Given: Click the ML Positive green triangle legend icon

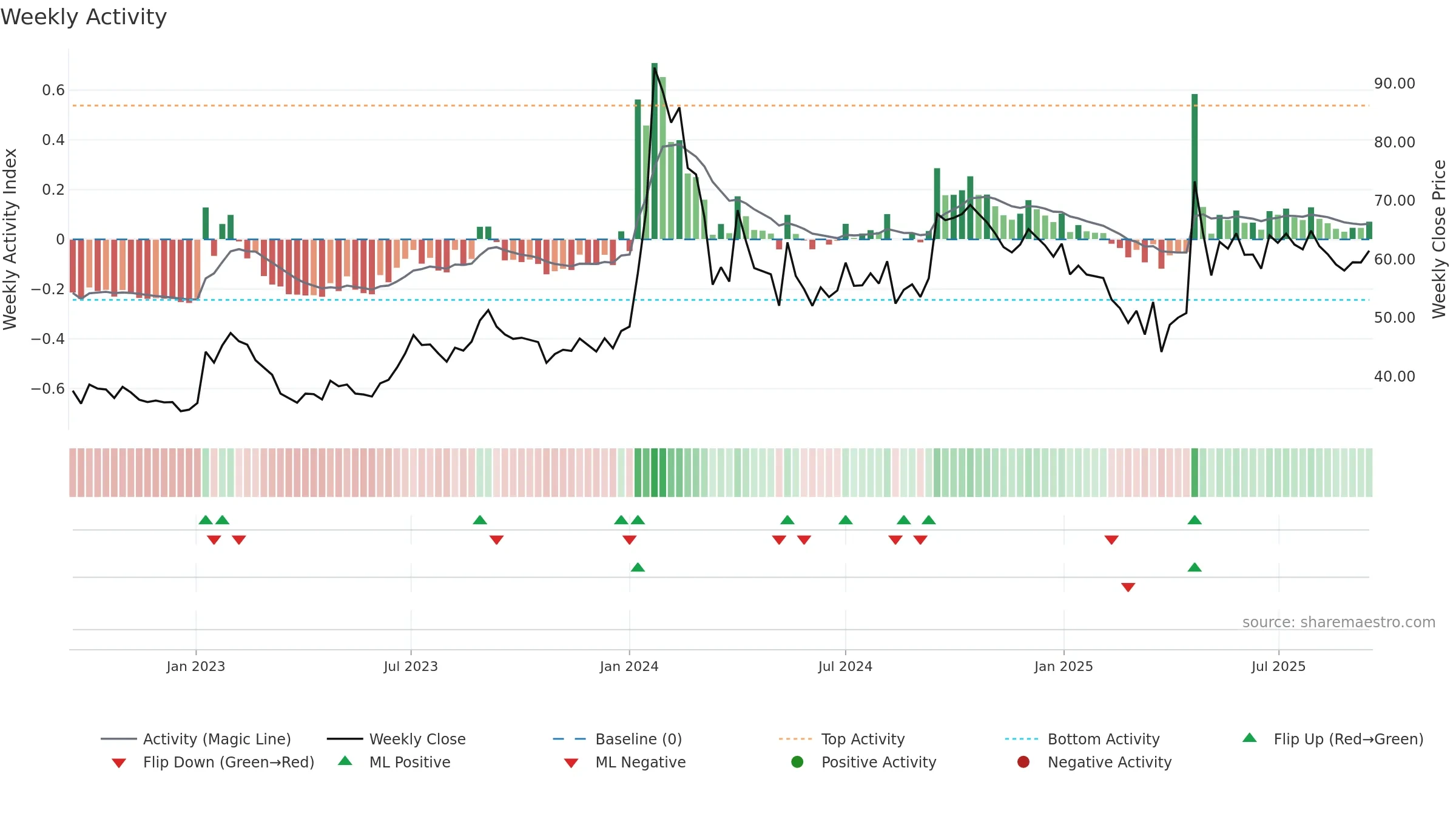Looking at the screenshot, I should coord(345,761).
